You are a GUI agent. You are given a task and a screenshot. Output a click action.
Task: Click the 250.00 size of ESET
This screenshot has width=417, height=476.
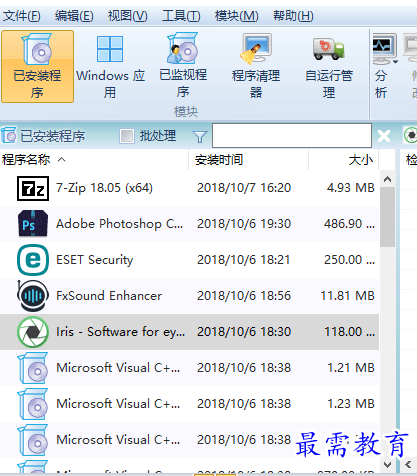pos(349,260)
